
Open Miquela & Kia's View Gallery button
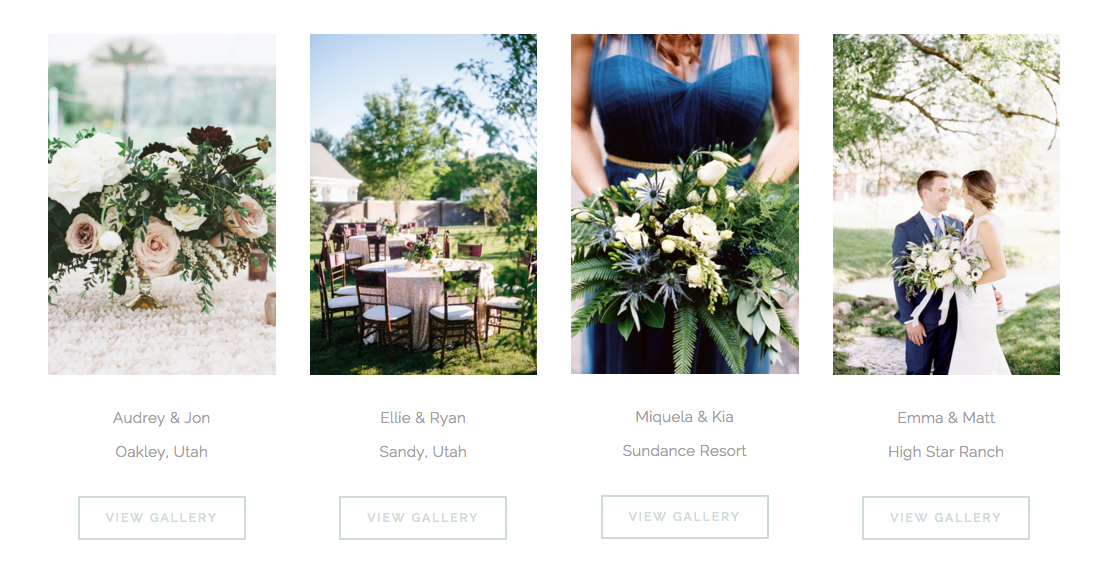tap(685, 517)
